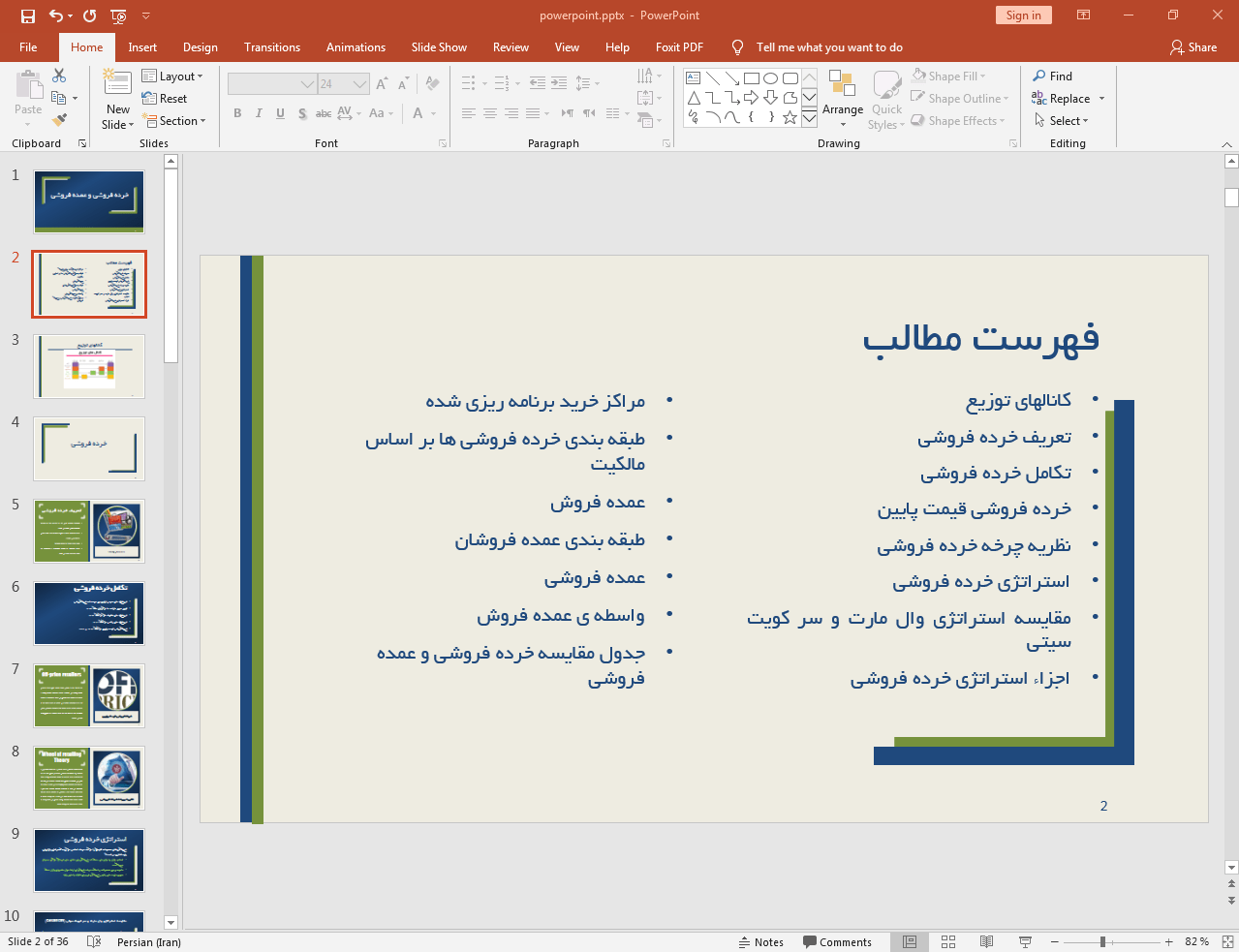Image resolution: width=1239 pixels, height=952 pixels.
Task: Open the Select dropdown in Editing
Action: click(1062, 120)
